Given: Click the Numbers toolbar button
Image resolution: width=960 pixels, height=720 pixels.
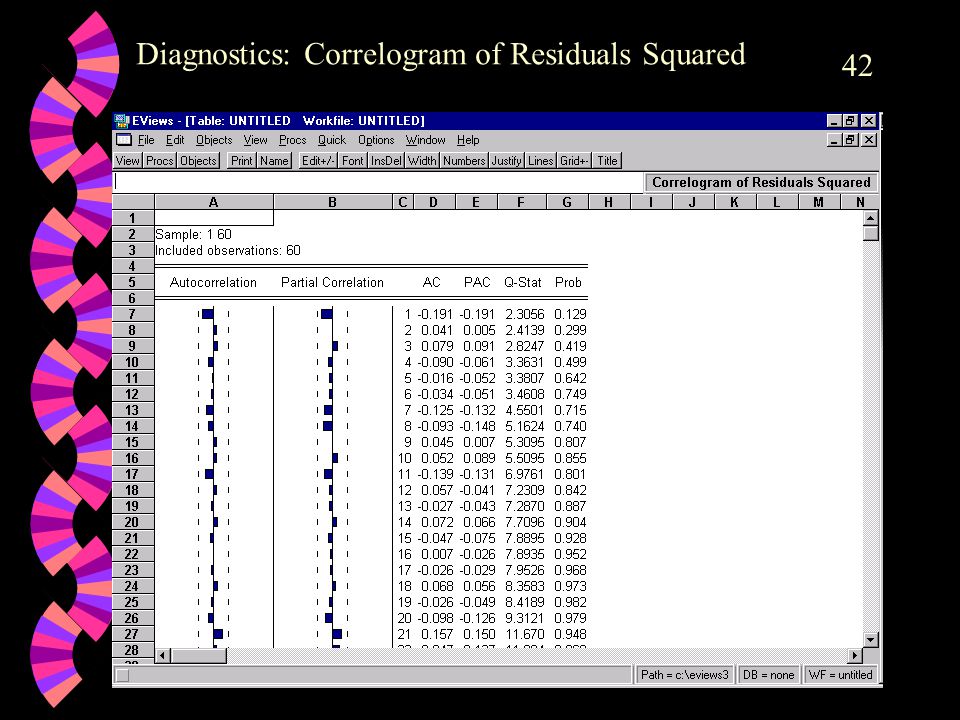Looking at the screenshot, I should [464, 160].
